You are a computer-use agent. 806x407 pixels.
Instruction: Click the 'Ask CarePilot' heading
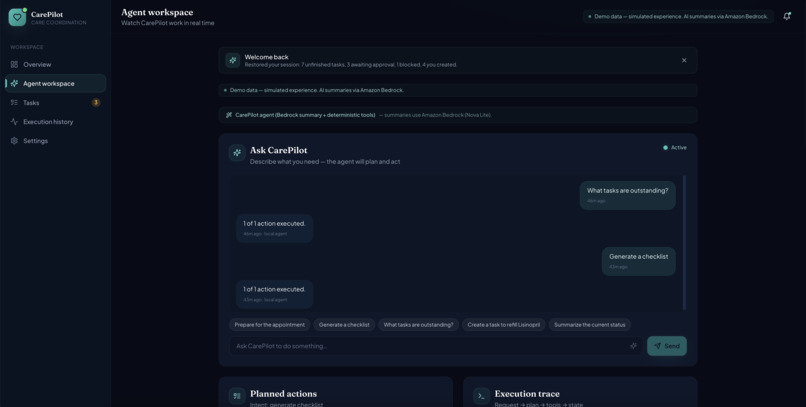(x=279, y=150)
